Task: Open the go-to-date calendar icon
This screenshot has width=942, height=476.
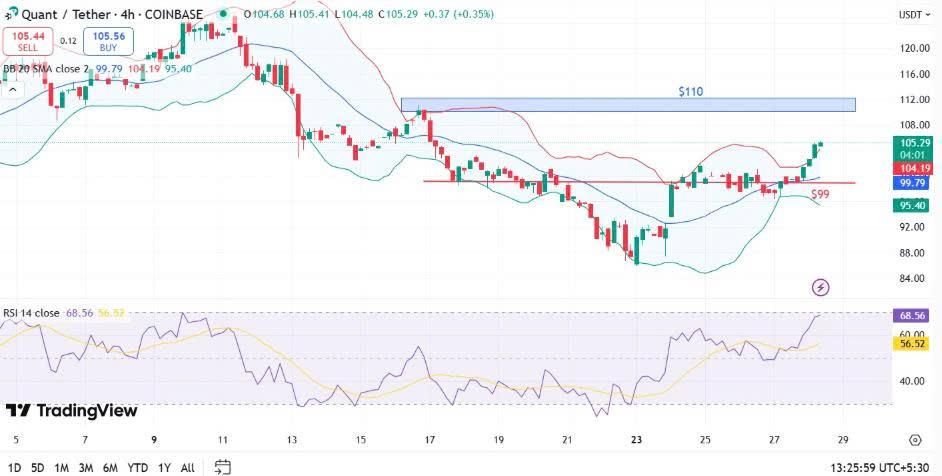Action: coord(223,467)
